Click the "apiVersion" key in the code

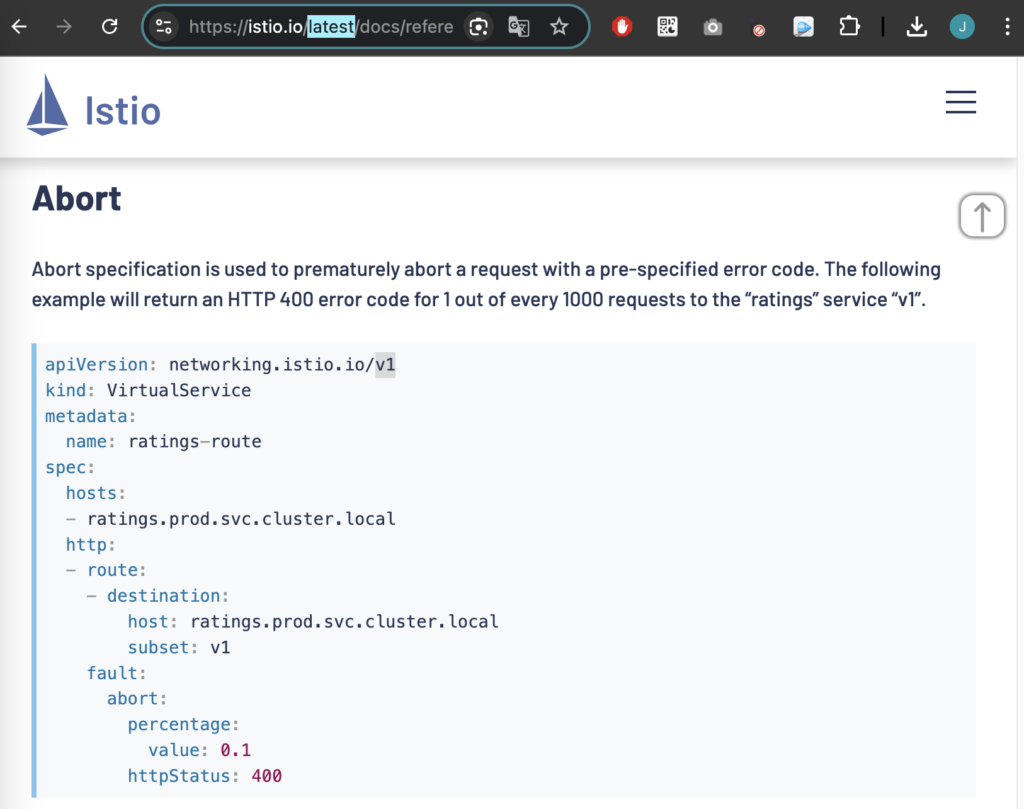pyautogui.click(x=97, y=364)
